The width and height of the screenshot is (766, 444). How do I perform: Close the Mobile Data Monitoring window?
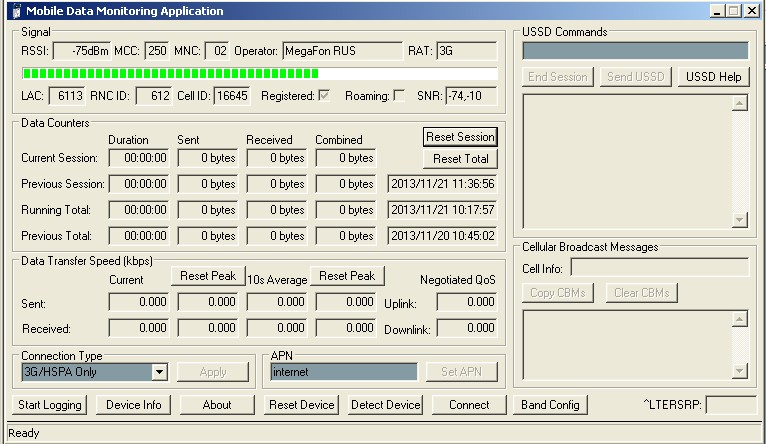point(751,11)
